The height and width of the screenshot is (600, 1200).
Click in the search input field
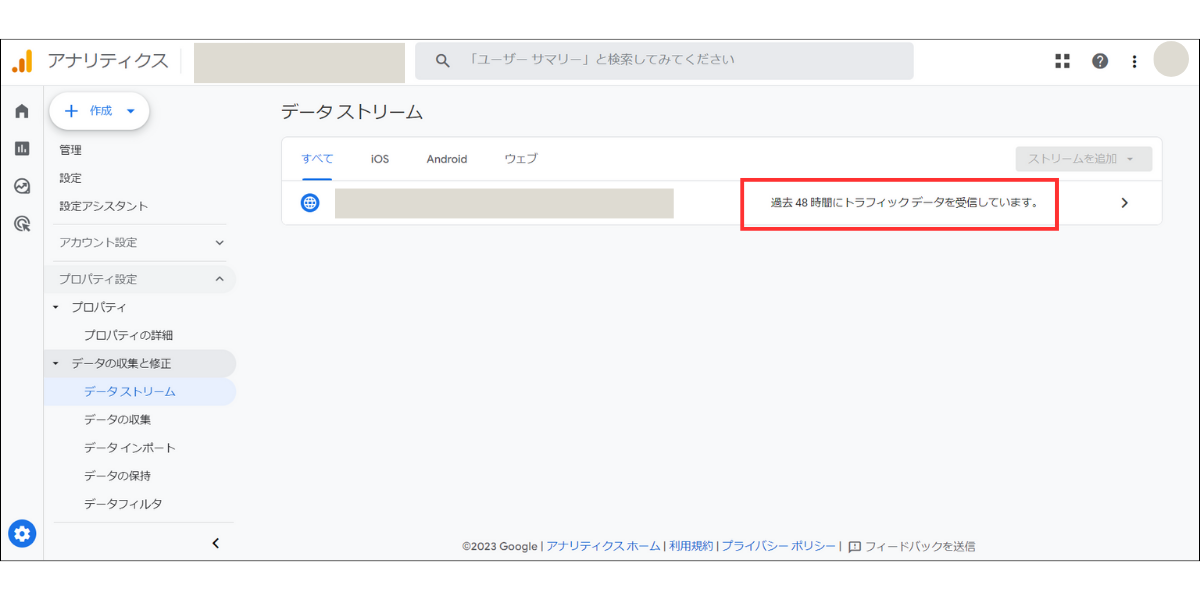pos(664,61)
